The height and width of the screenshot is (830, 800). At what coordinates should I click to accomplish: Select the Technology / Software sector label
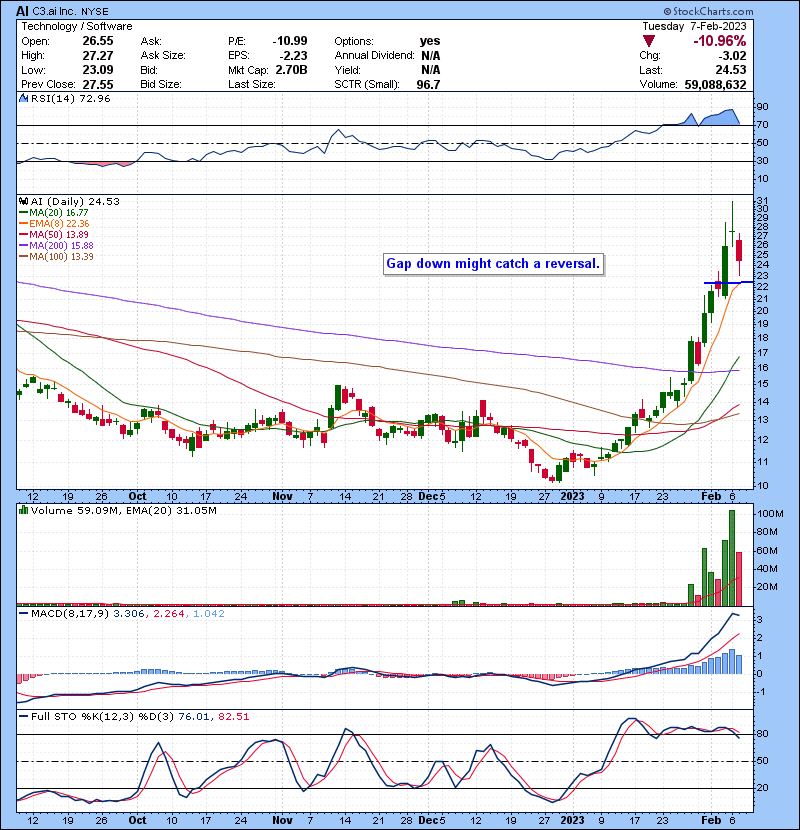(x=77, y=26)
